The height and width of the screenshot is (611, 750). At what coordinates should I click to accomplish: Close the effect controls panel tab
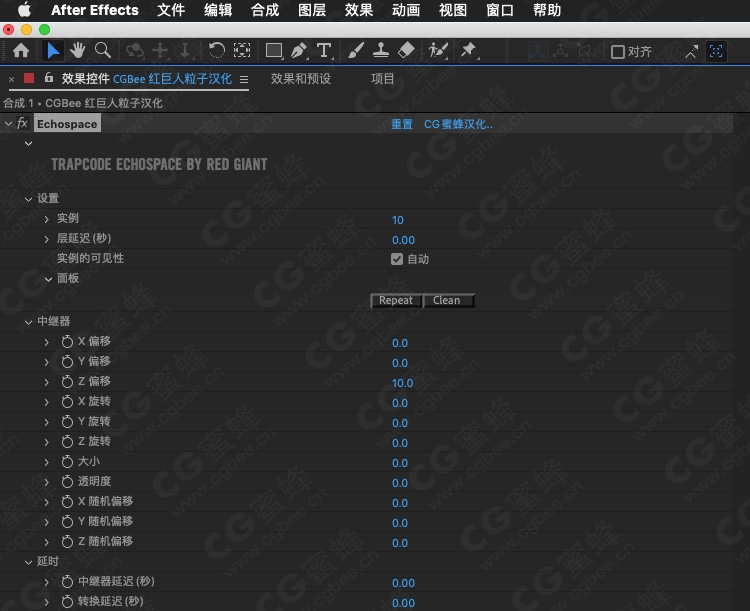[11, 79]
